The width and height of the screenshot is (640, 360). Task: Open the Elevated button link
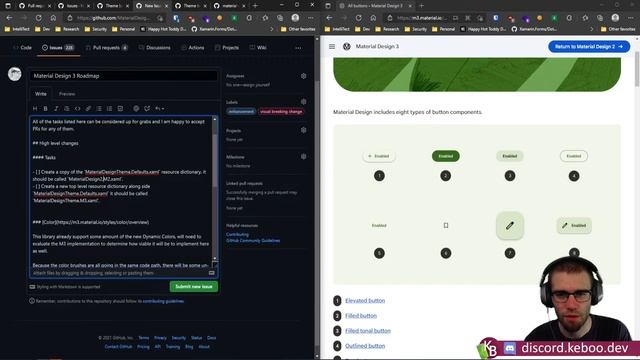click(365, 301)
